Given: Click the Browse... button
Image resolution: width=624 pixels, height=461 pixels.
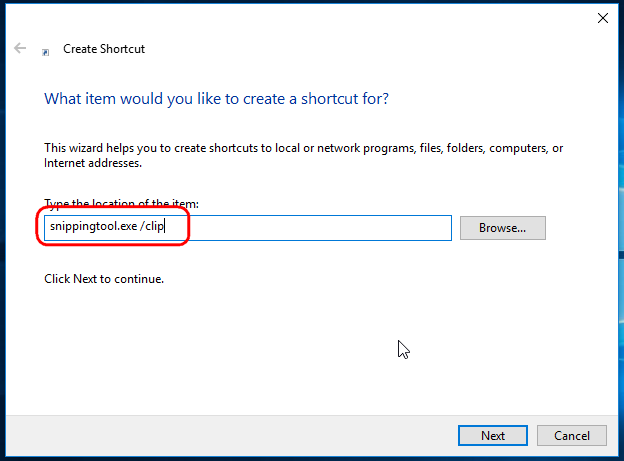Looking at the screenshot, I should (503, 228).
